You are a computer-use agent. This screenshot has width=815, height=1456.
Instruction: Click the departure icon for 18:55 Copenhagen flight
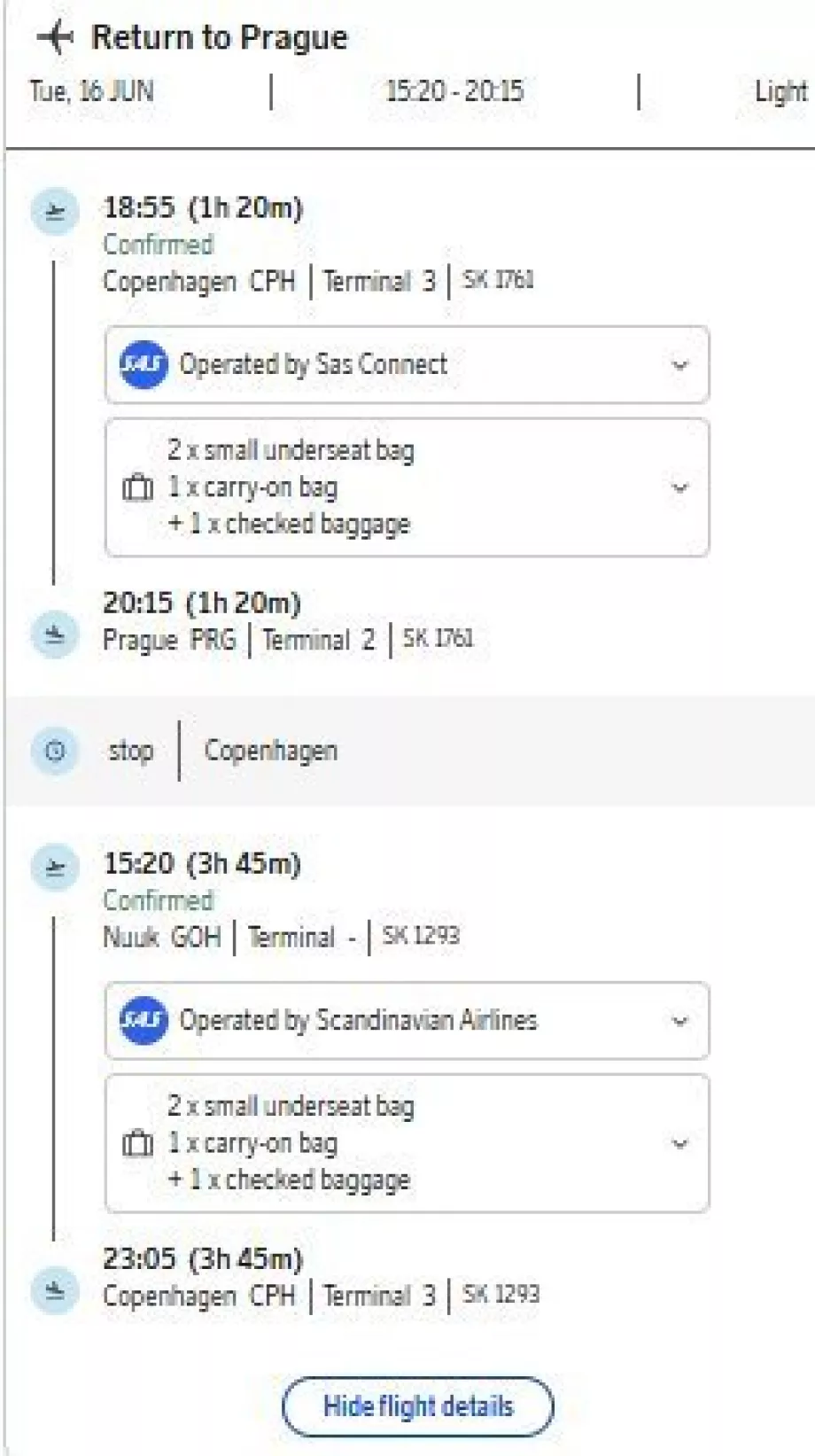coord(55,212)
